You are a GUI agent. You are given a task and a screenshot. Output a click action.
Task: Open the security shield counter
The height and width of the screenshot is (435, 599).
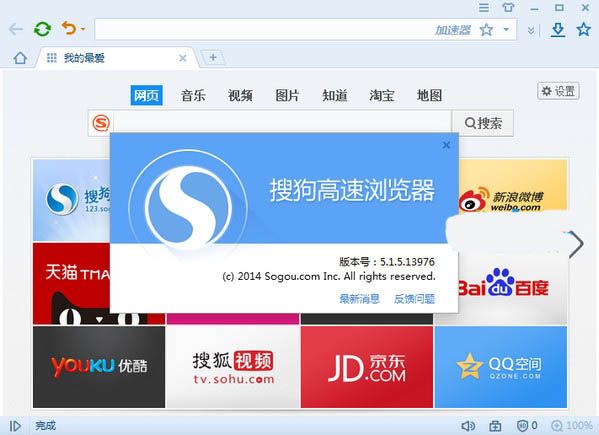527,425
